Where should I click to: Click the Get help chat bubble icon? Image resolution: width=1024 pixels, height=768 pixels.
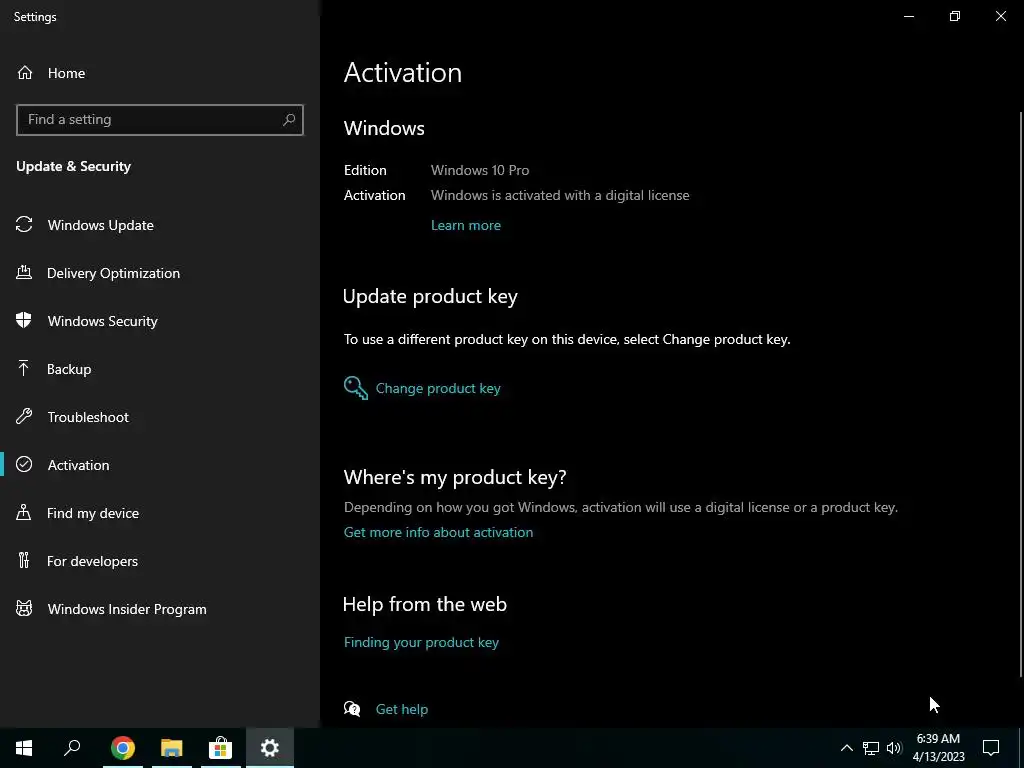coord(352,709)
